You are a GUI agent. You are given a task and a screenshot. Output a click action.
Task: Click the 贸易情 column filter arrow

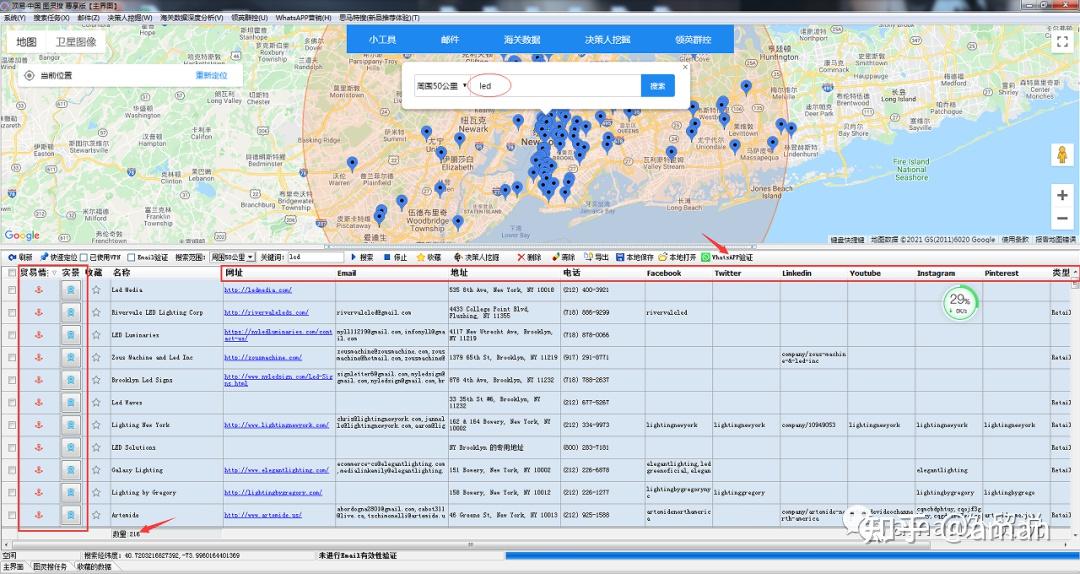pos(54,274)
